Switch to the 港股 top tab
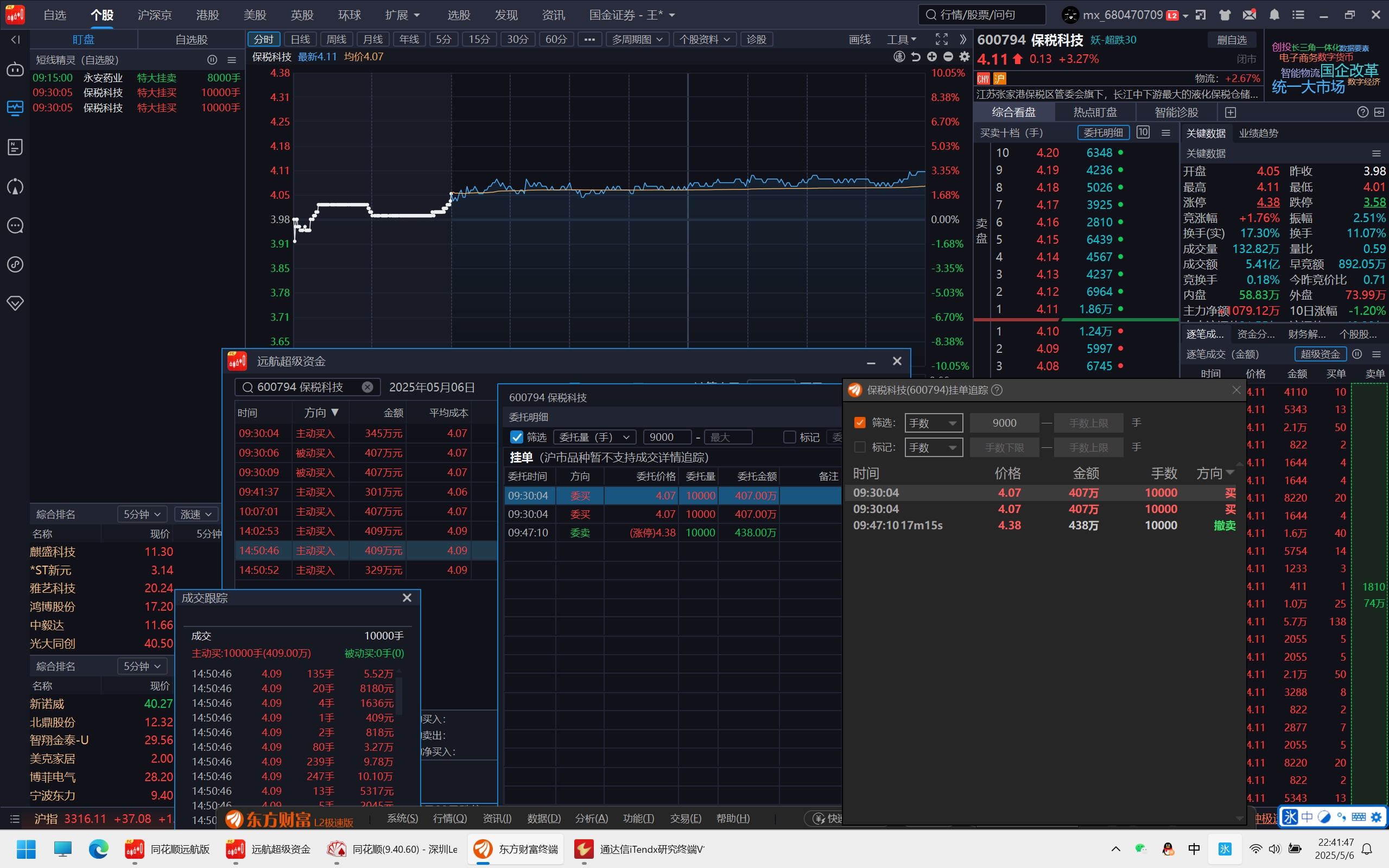1389x868 pixels. 207,15
